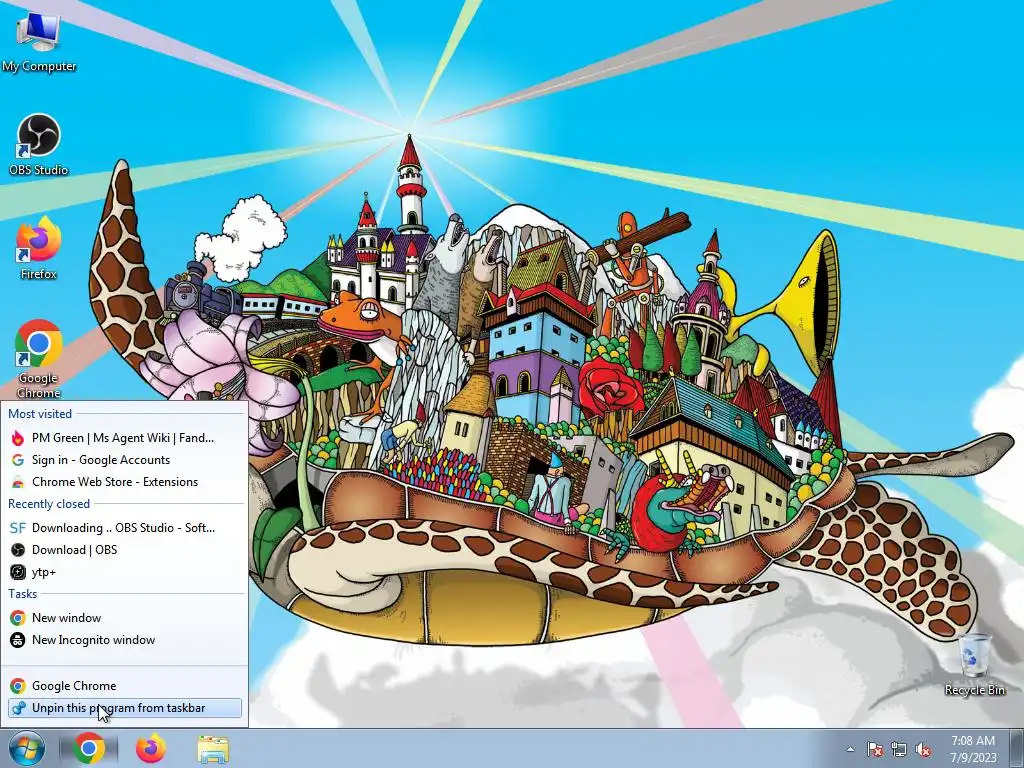This screenshot has height=768, width=1024.
Task: Select the Recycle Bin desktop icon
Action: [974, 665]
